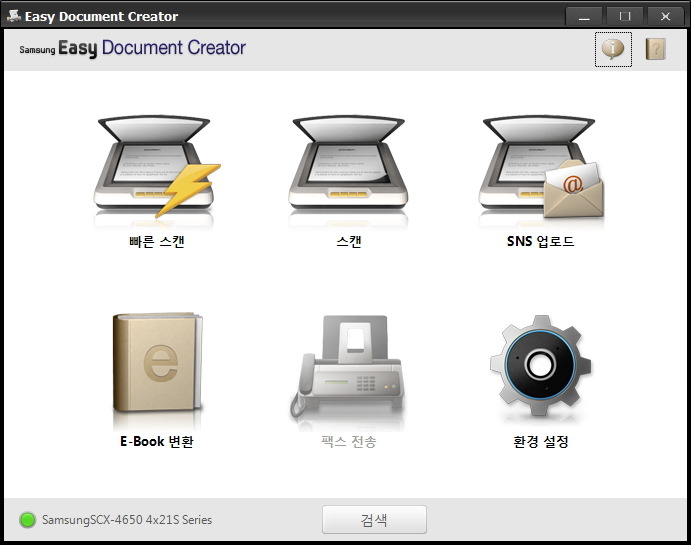
Task: Open the 스캔 scanner icon
Action: click(x=348, y=170)
